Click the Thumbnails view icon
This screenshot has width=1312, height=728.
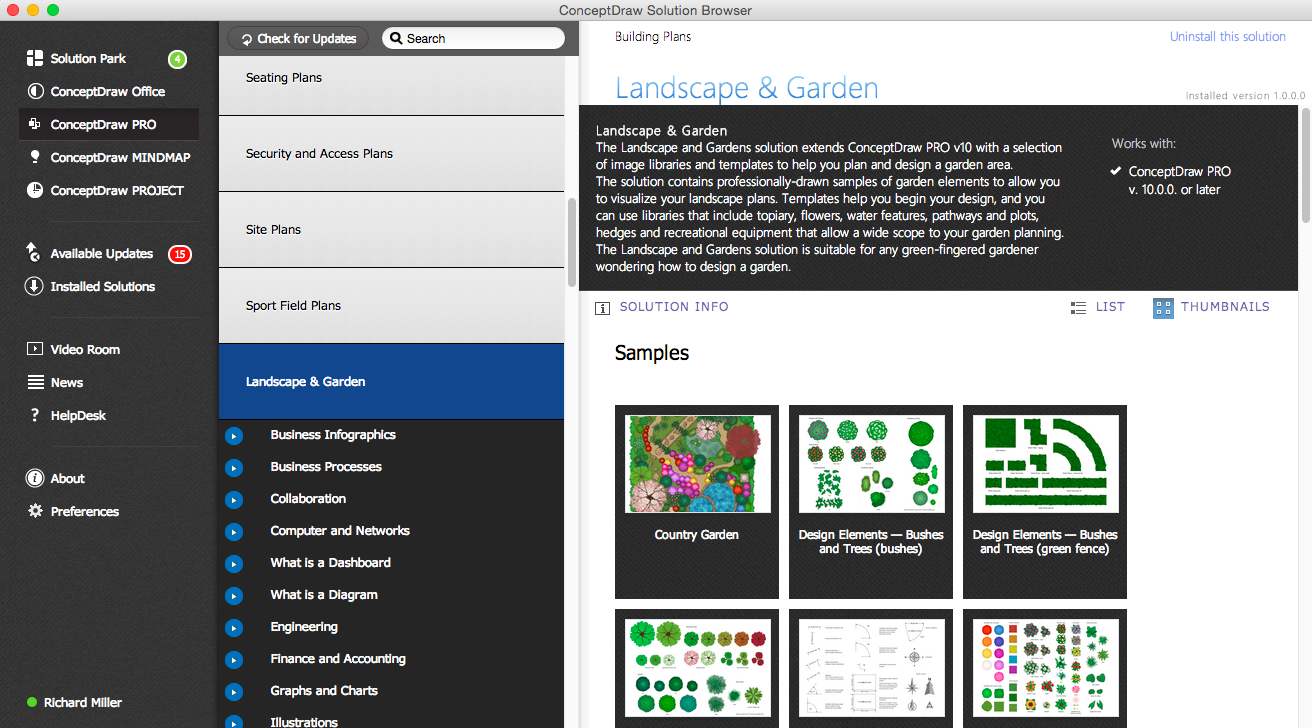pyautogui.click(x=1163, y=308)
